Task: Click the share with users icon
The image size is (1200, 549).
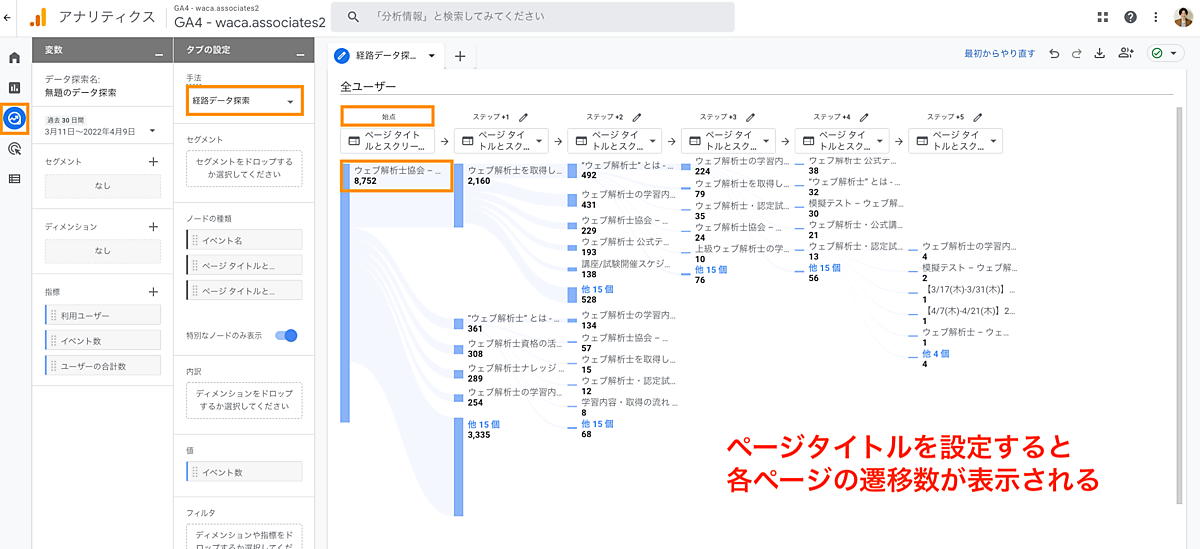Action: pos(1127,54)
